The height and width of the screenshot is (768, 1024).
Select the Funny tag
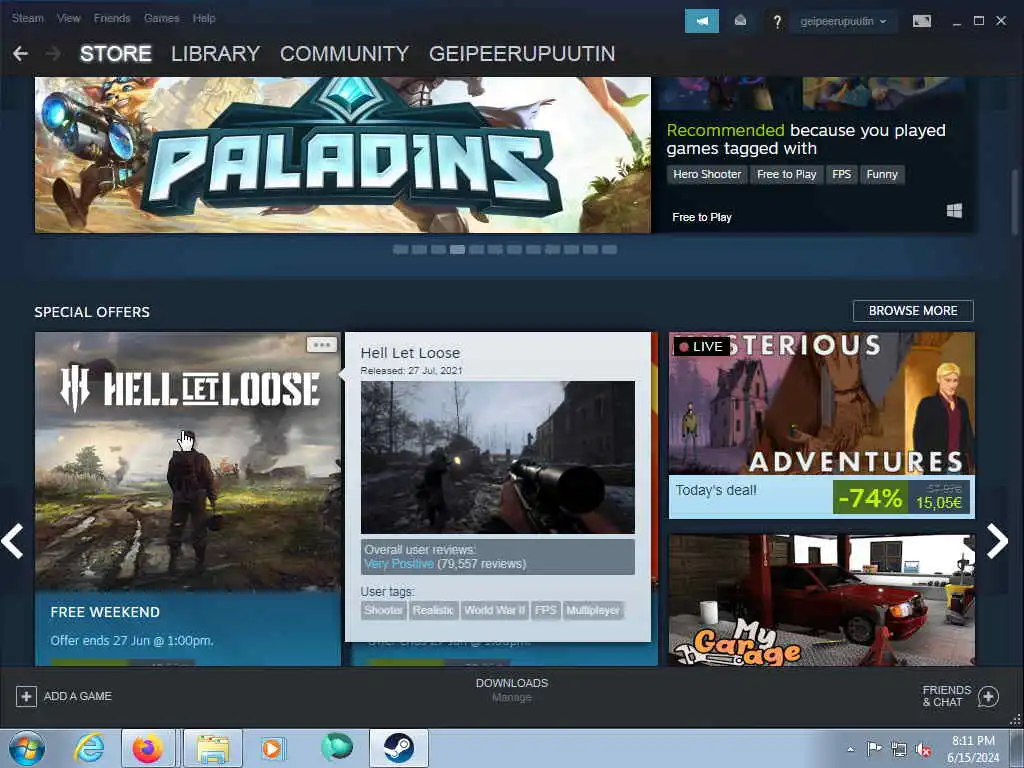tap(882, 174)
